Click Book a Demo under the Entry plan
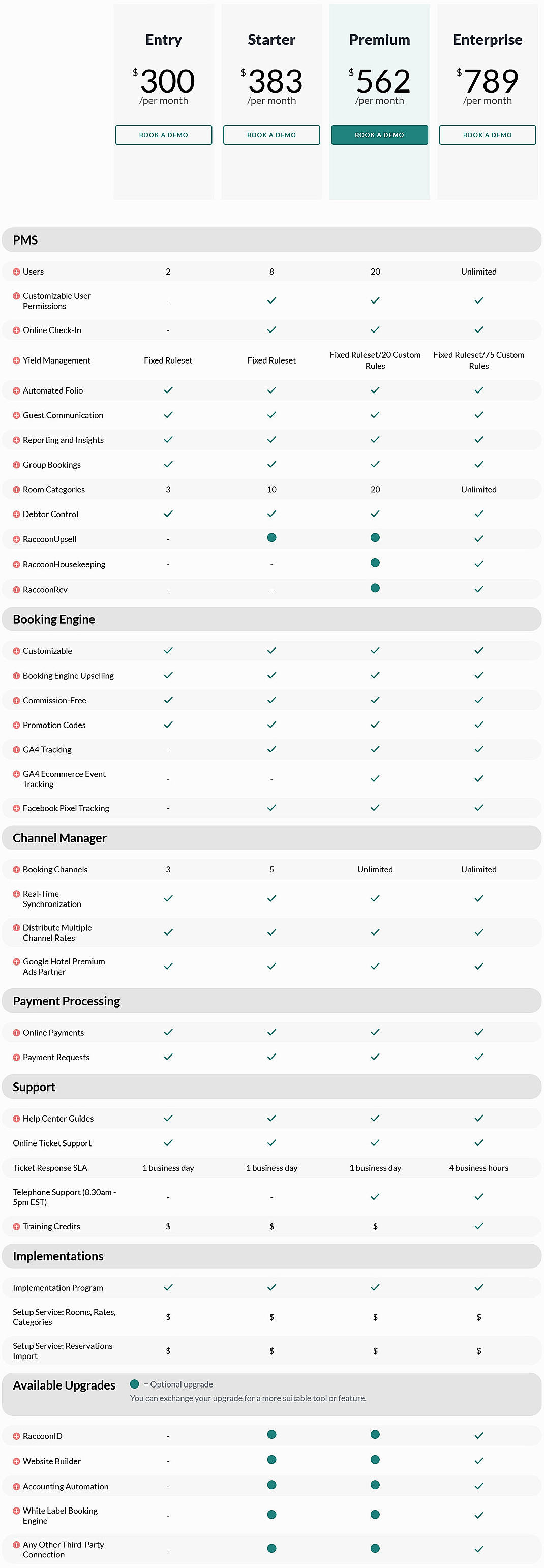The image size is (544, 1568). coord(163,135)
